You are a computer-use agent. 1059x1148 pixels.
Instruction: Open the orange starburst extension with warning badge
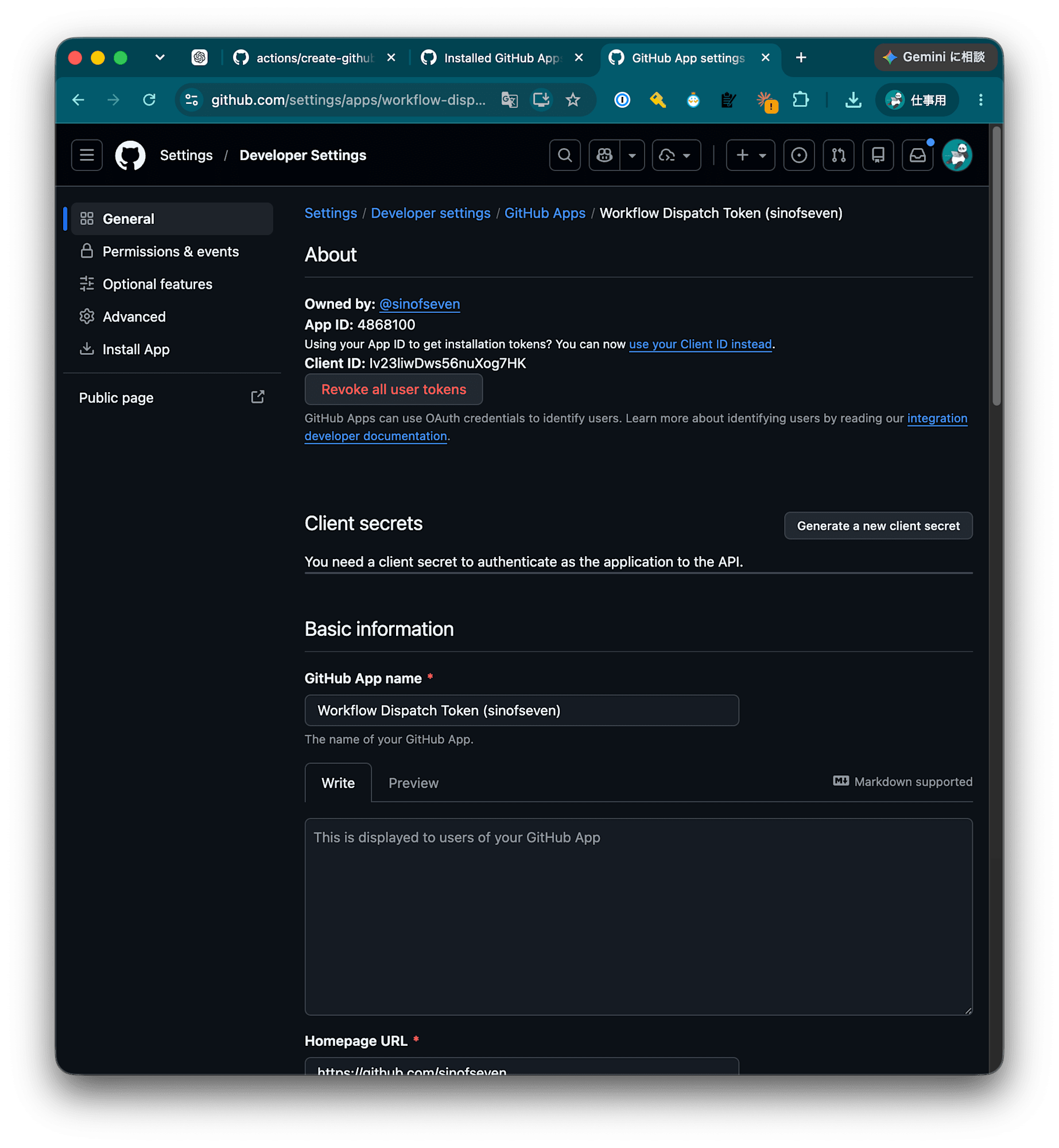tap(766, 101)
